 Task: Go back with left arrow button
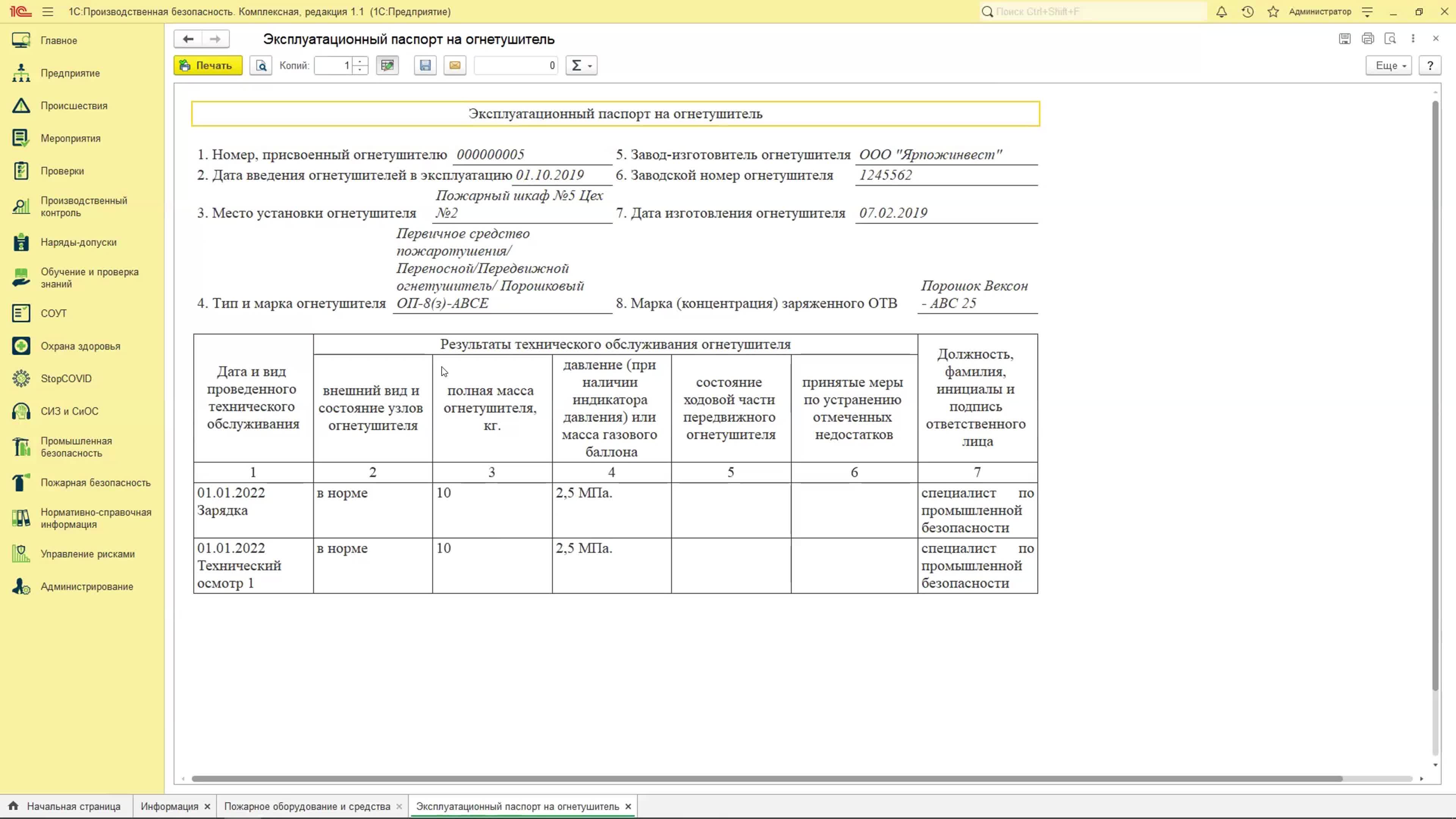click(x=188, y=39)
